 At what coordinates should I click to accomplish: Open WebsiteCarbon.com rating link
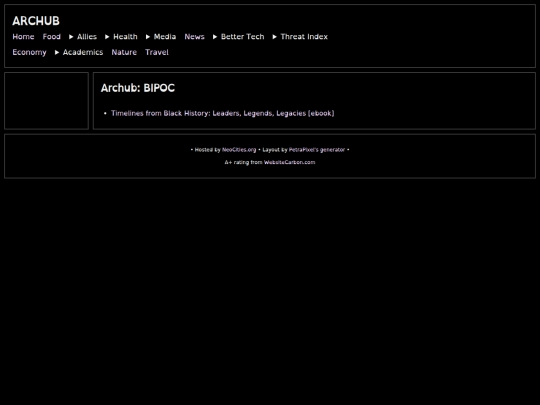coord(290,162)
